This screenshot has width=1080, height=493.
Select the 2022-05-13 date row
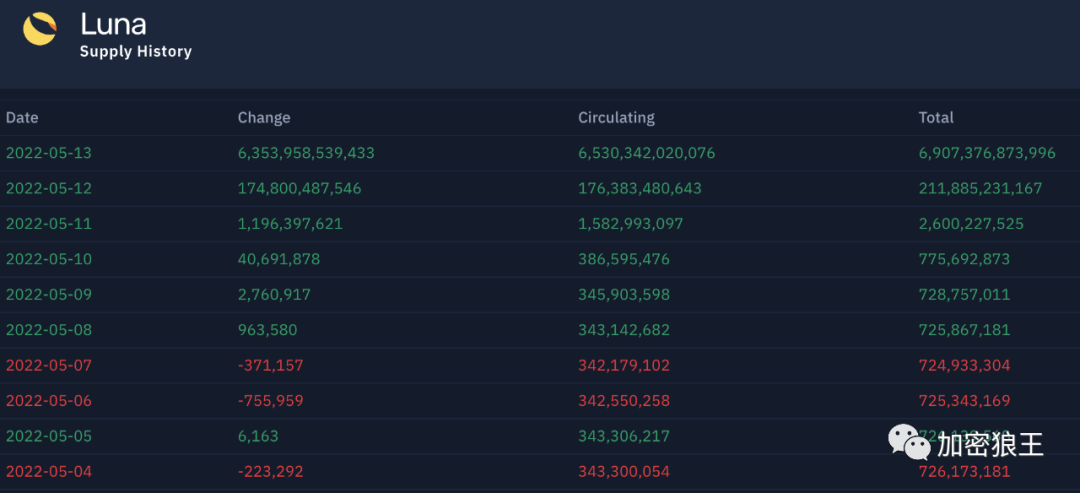[x=49, y=153]
